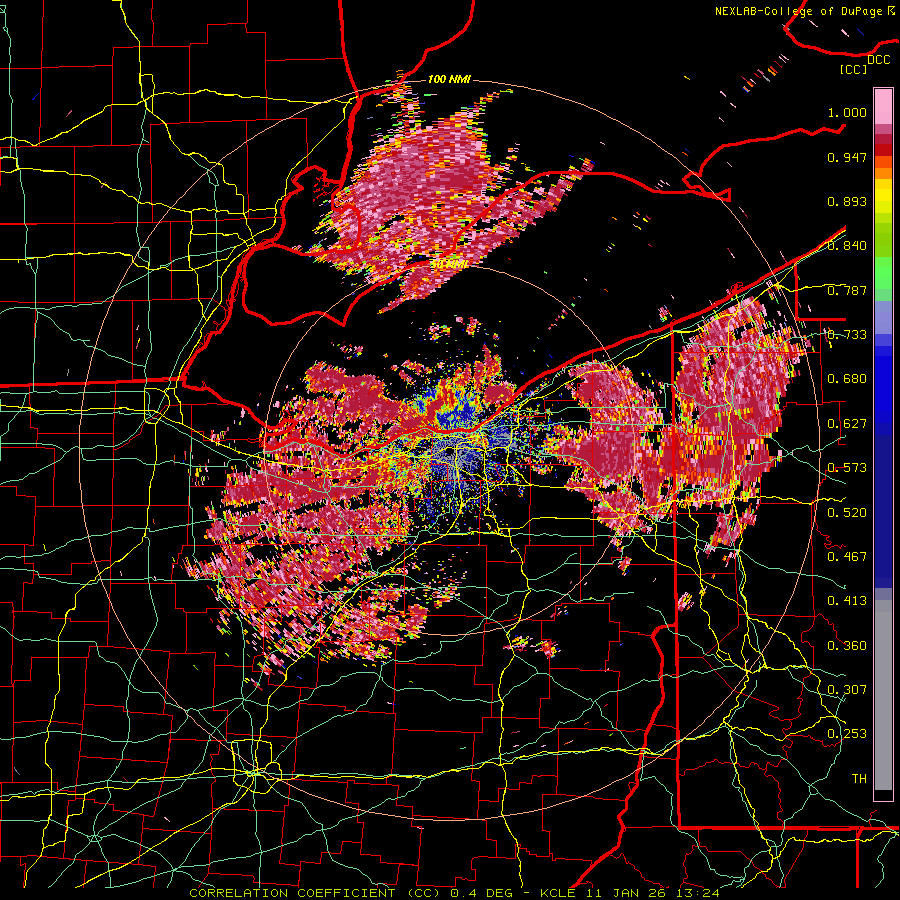Pick the orange segment of the color bar
The width and height of the screenshot is (900, 900).
883,173
